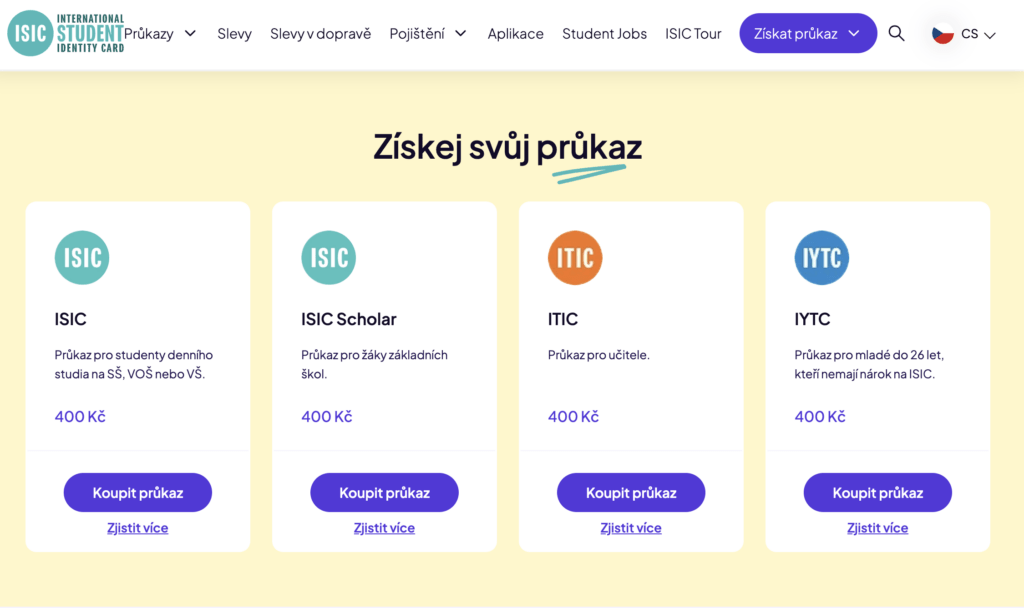Image resolution: width=1024 pixels, height=608 pixels.
Task: Click Zjistit více under ISIC Scholar
Action: [x=384, y=528]
